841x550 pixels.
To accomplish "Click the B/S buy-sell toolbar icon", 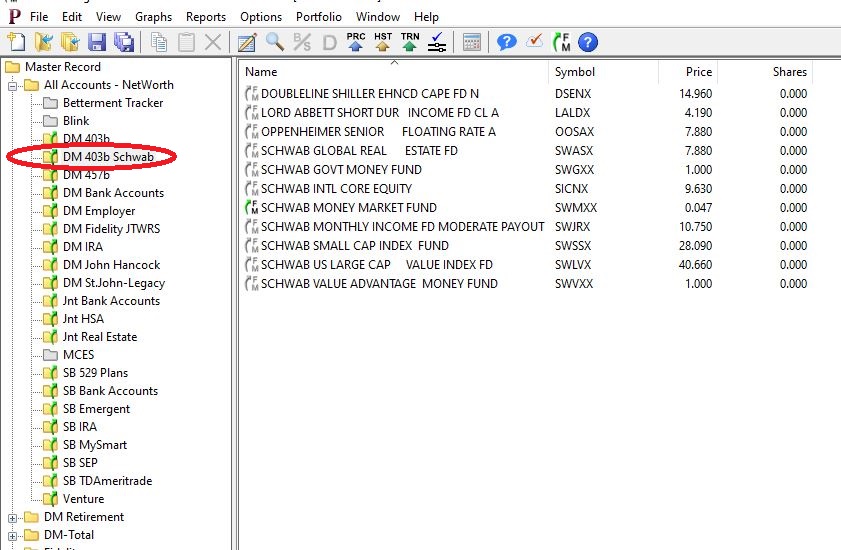I will pyautogui.click(x=302, y=42).
